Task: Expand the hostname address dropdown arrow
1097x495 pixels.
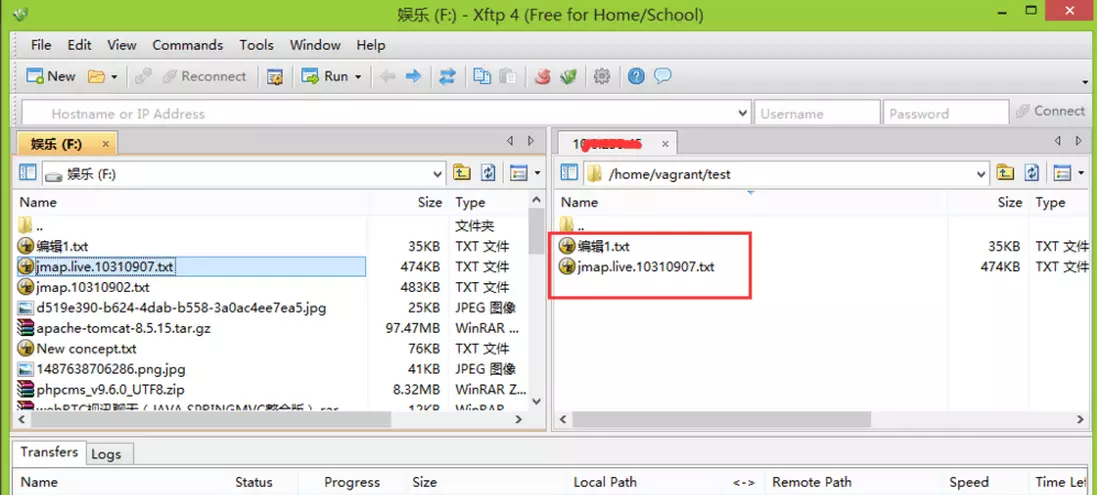Action: tap(743, 113)
